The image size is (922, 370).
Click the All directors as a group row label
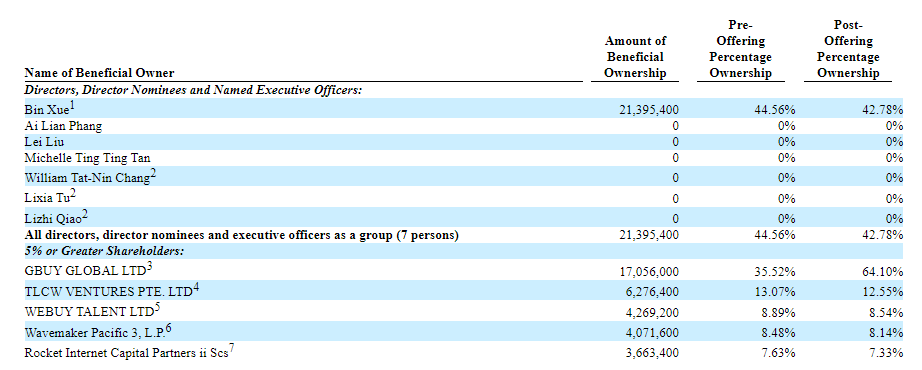[x=242, y=235]
